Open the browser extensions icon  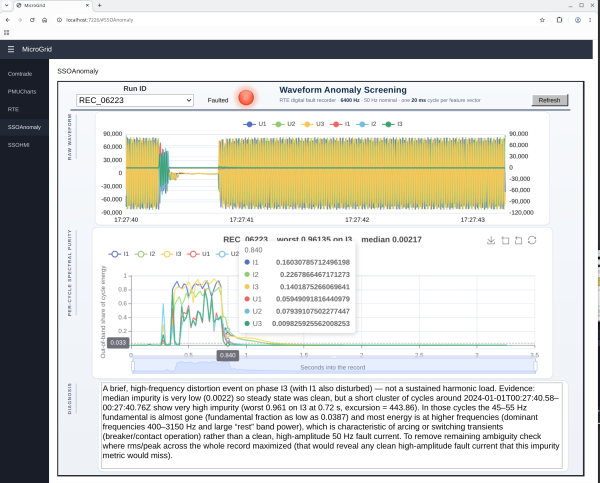[559, 20]
